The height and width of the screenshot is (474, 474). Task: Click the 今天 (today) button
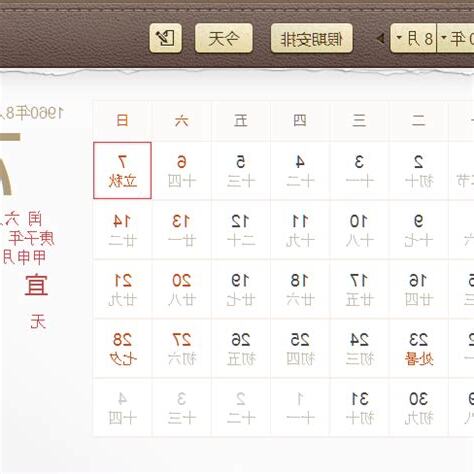224,38
